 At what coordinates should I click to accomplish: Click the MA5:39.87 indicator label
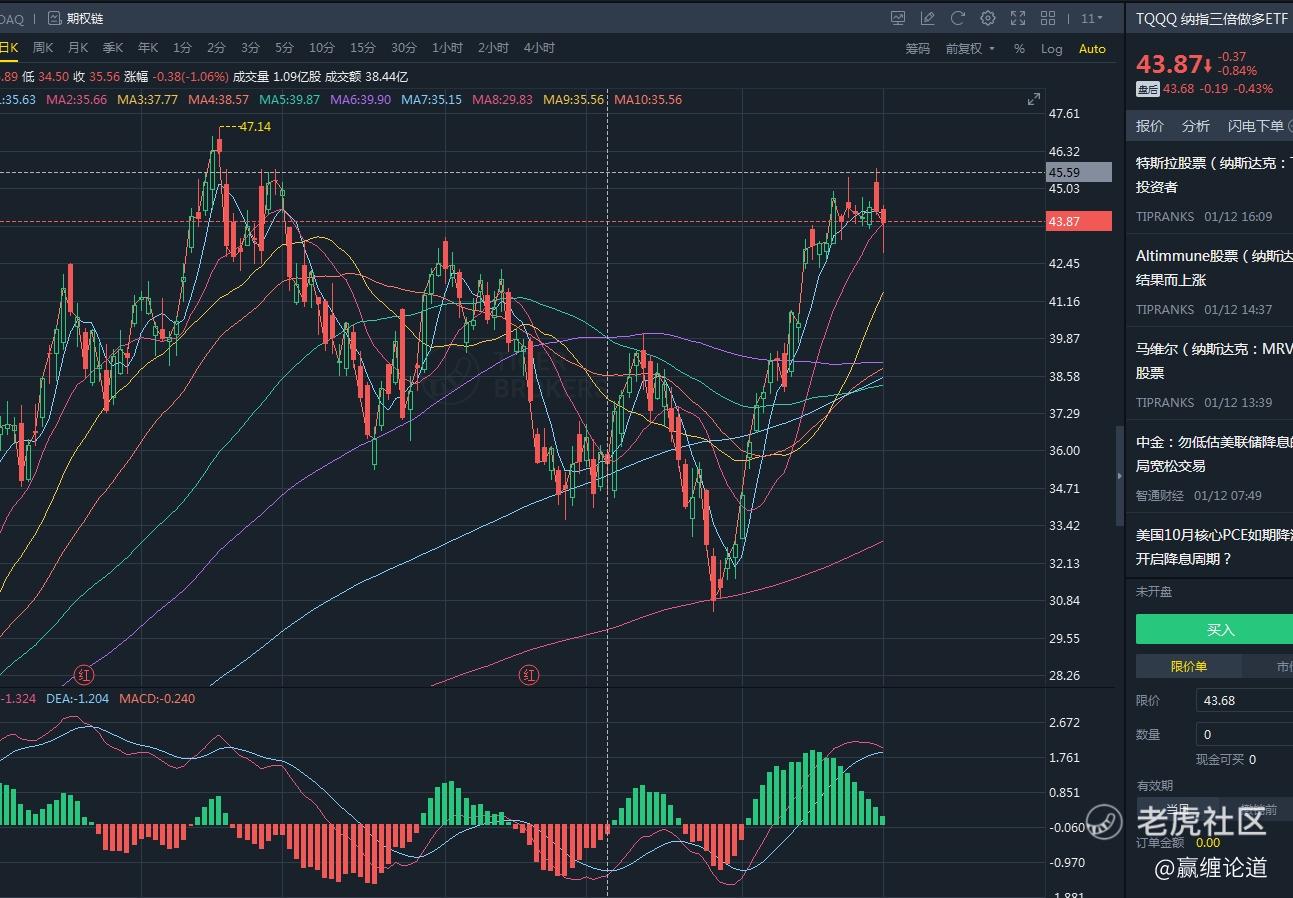(289, 99)
